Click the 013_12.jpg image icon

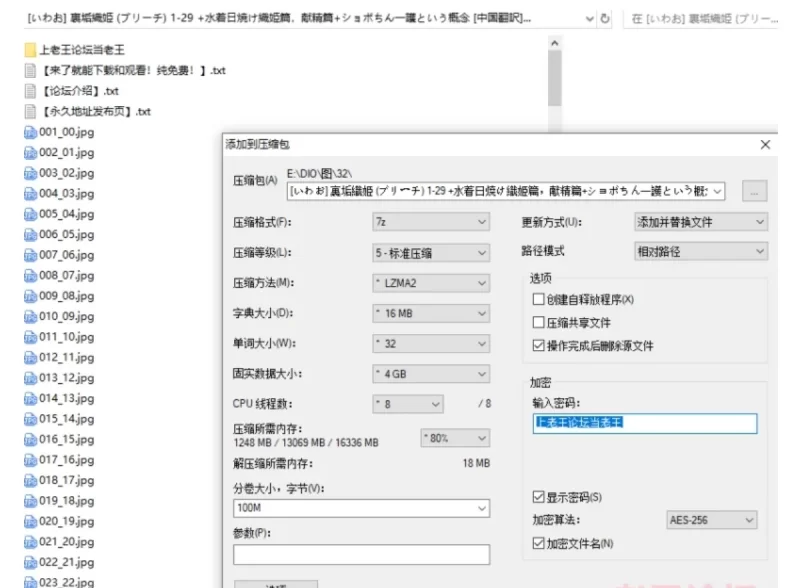click(x=30, y=378)
